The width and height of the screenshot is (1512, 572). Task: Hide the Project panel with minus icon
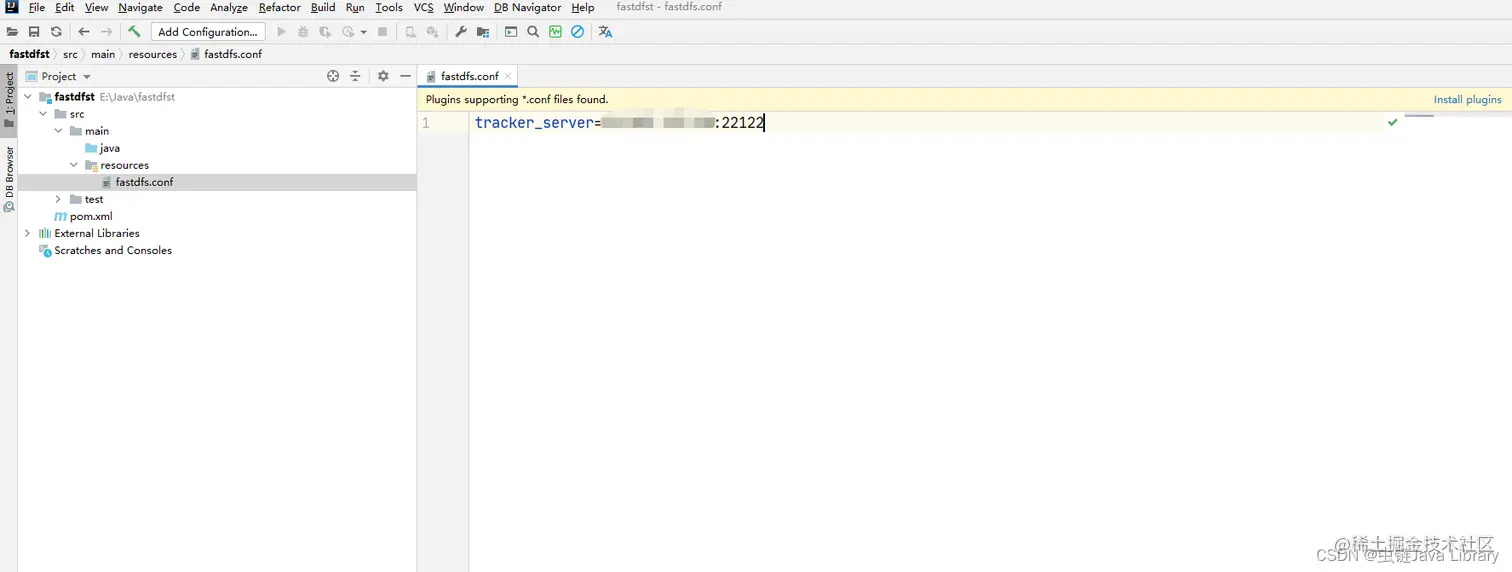(405, 76)
